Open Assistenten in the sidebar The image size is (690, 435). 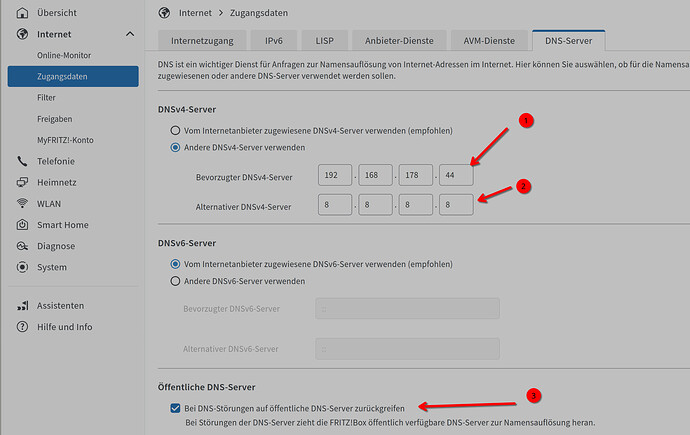[60, 305]
